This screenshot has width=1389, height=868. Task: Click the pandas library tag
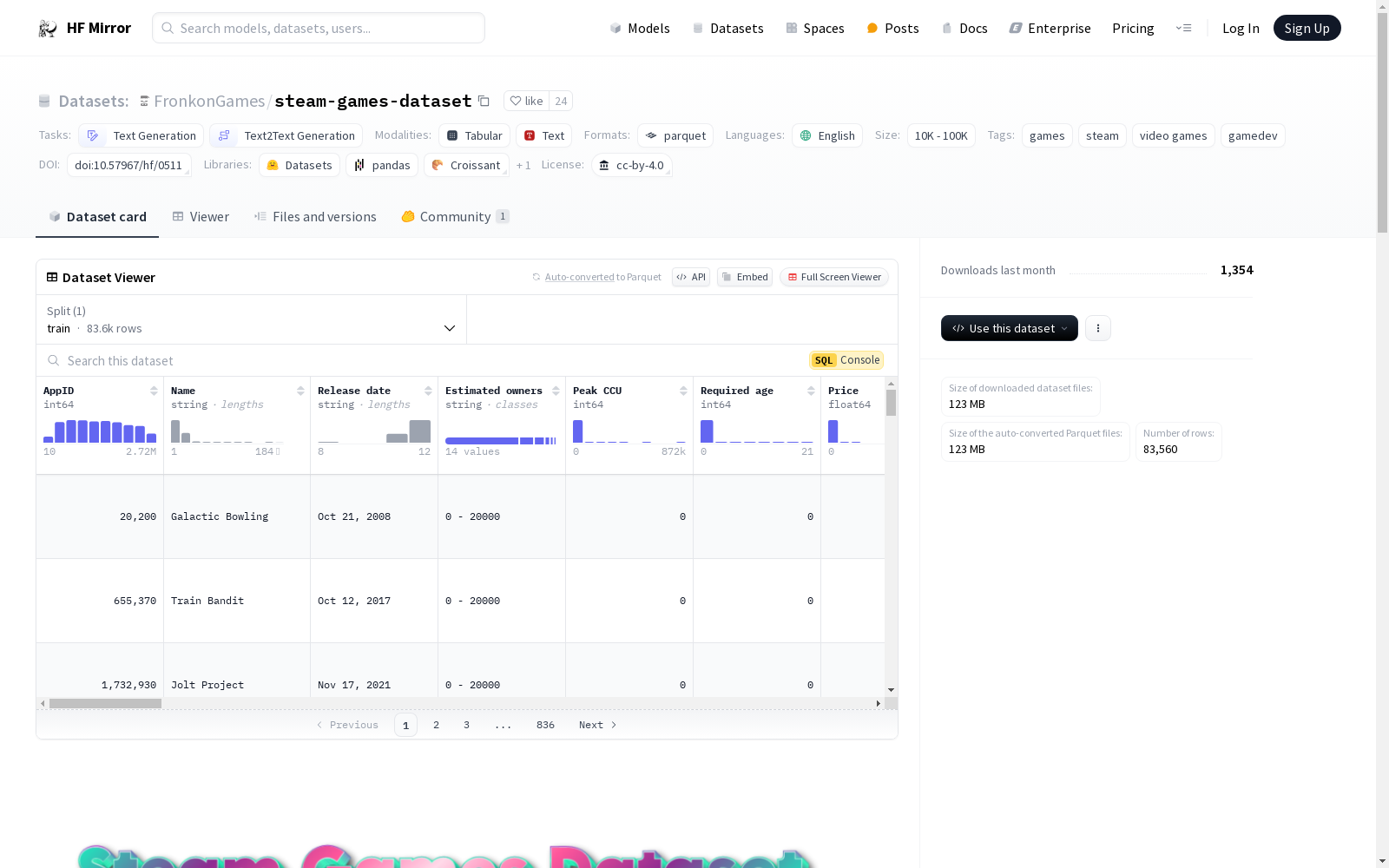click(x=382, y=165)
